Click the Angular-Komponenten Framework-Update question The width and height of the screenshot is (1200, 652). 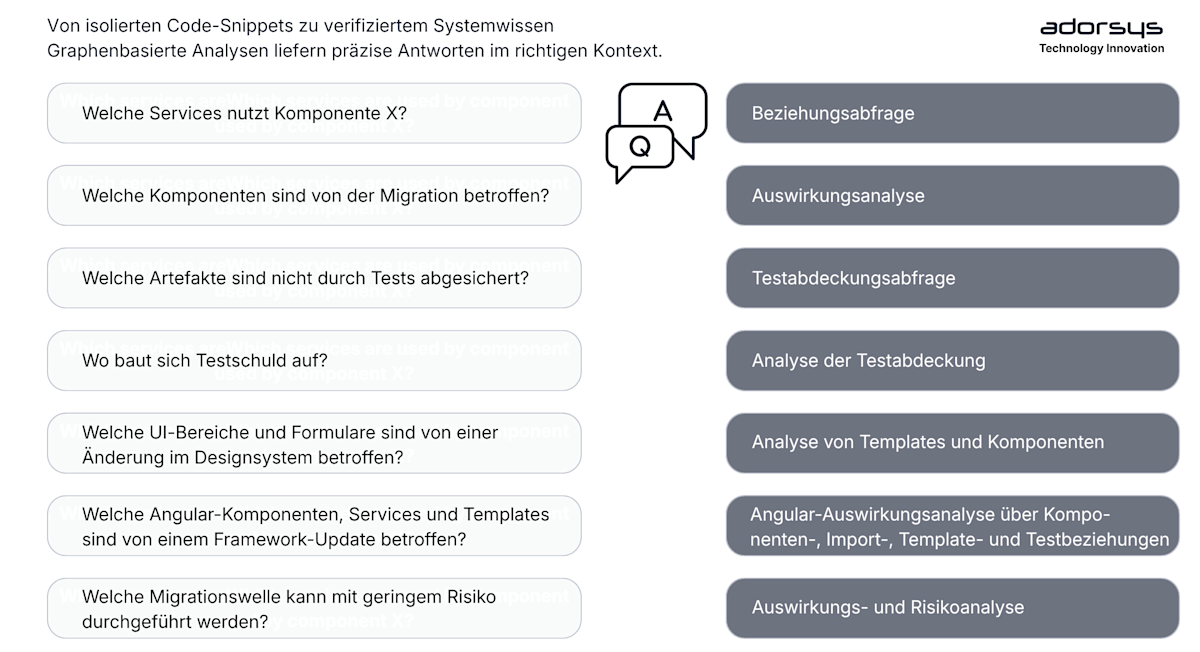[x=314, y=526]
